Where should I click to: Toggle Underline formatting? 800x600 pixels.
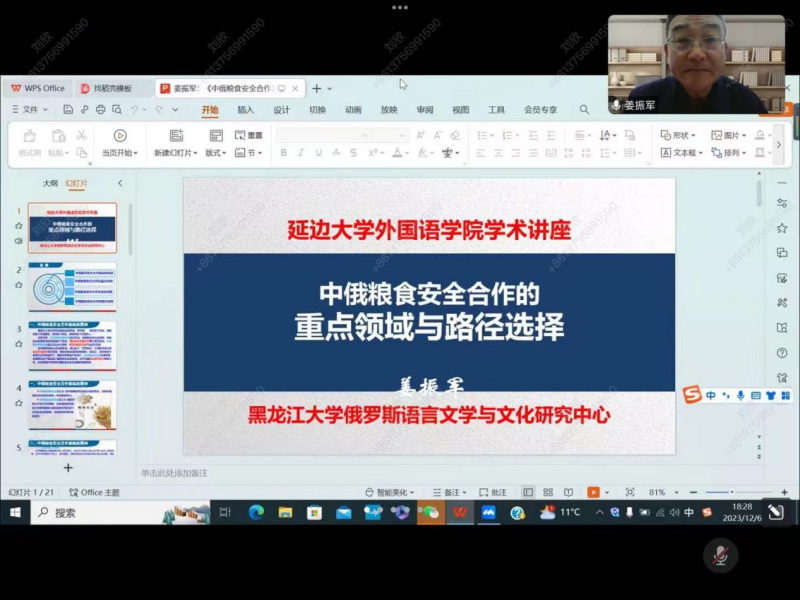[x=319, y=153]
